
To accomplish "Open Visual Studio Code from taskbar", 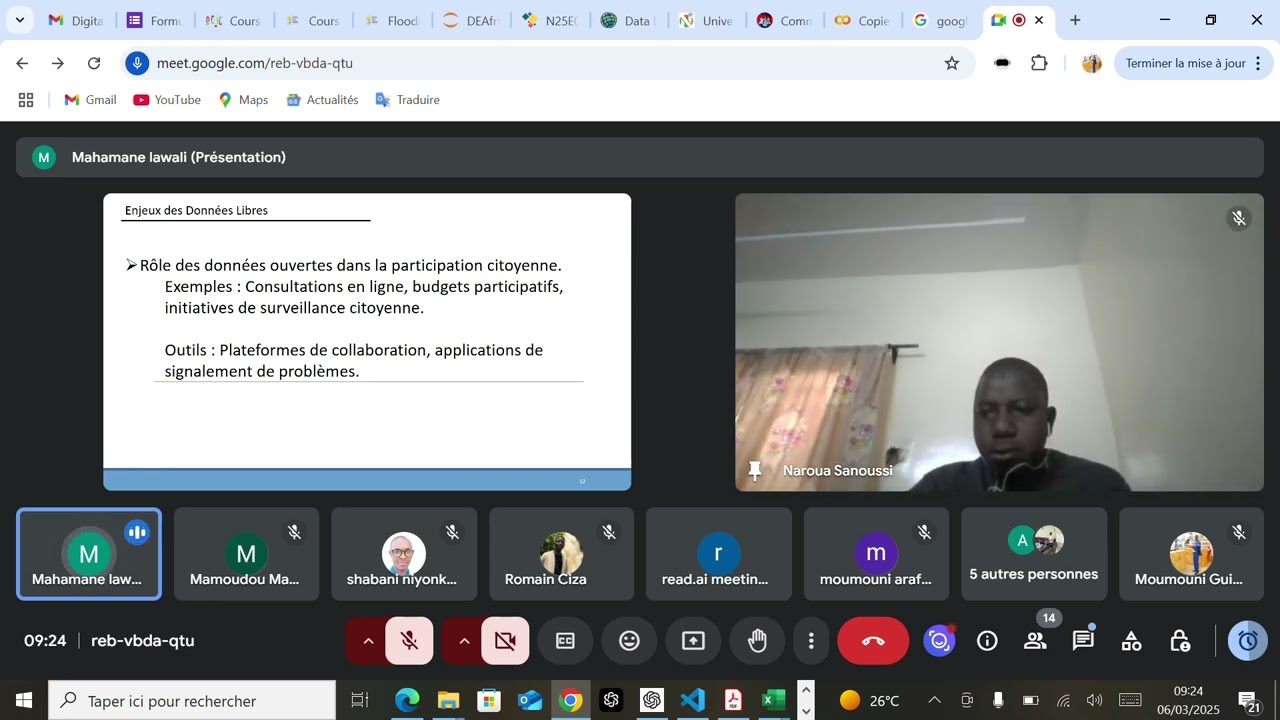I will pos(693,700).
